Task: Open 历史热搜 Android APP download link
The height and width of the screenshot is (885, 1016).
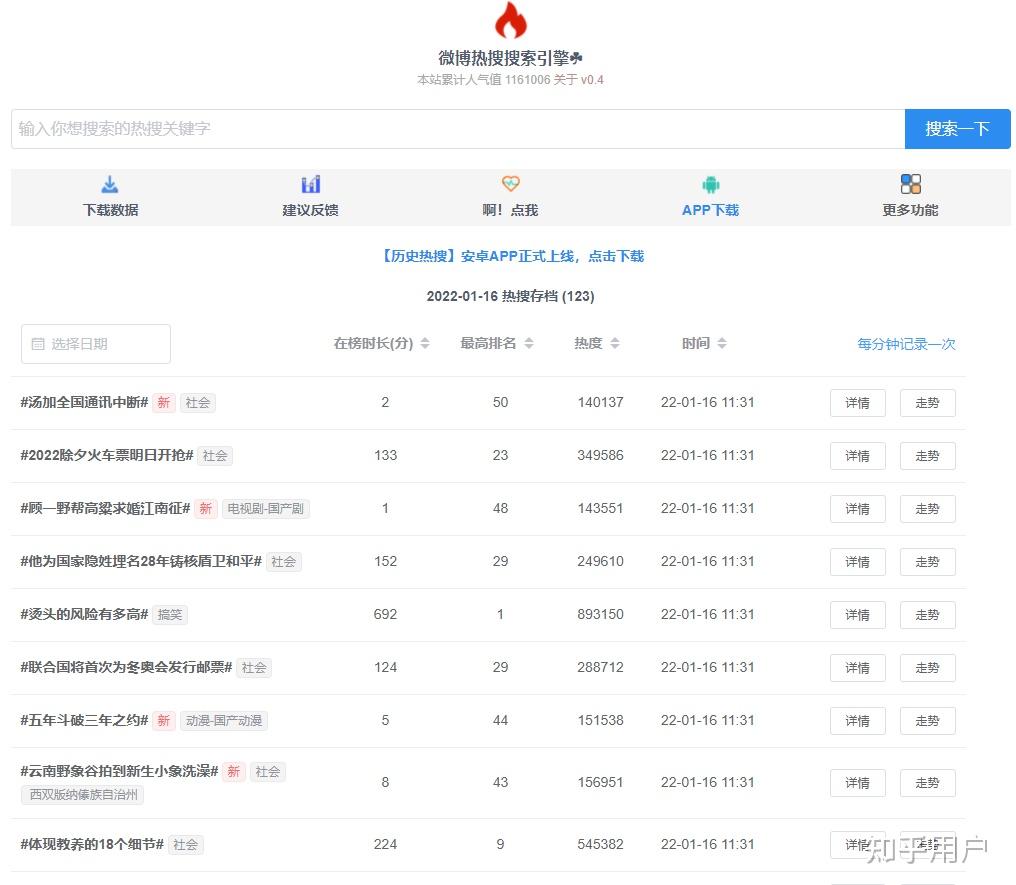Action: point(511,256)
